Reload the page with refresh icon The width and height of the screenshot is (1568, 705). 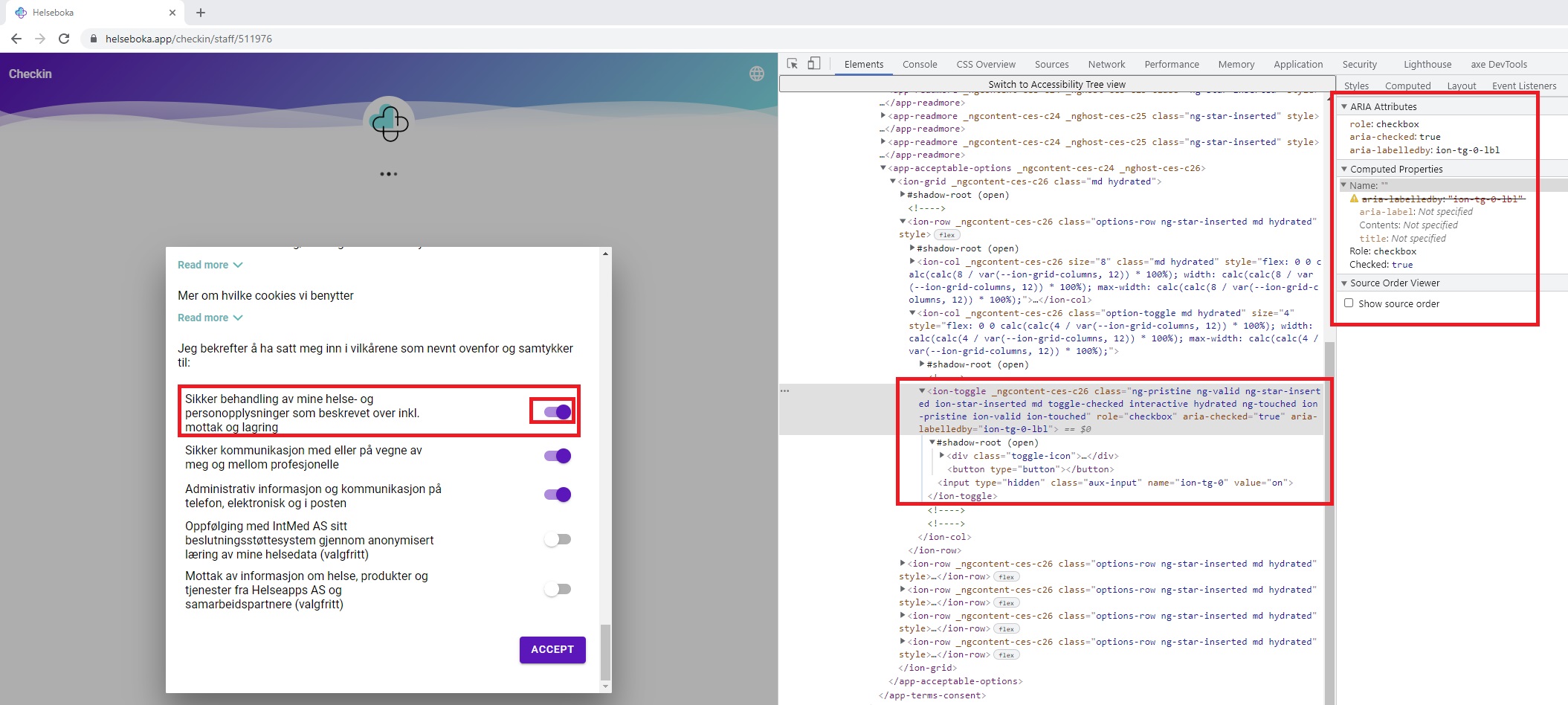[64, 39]
